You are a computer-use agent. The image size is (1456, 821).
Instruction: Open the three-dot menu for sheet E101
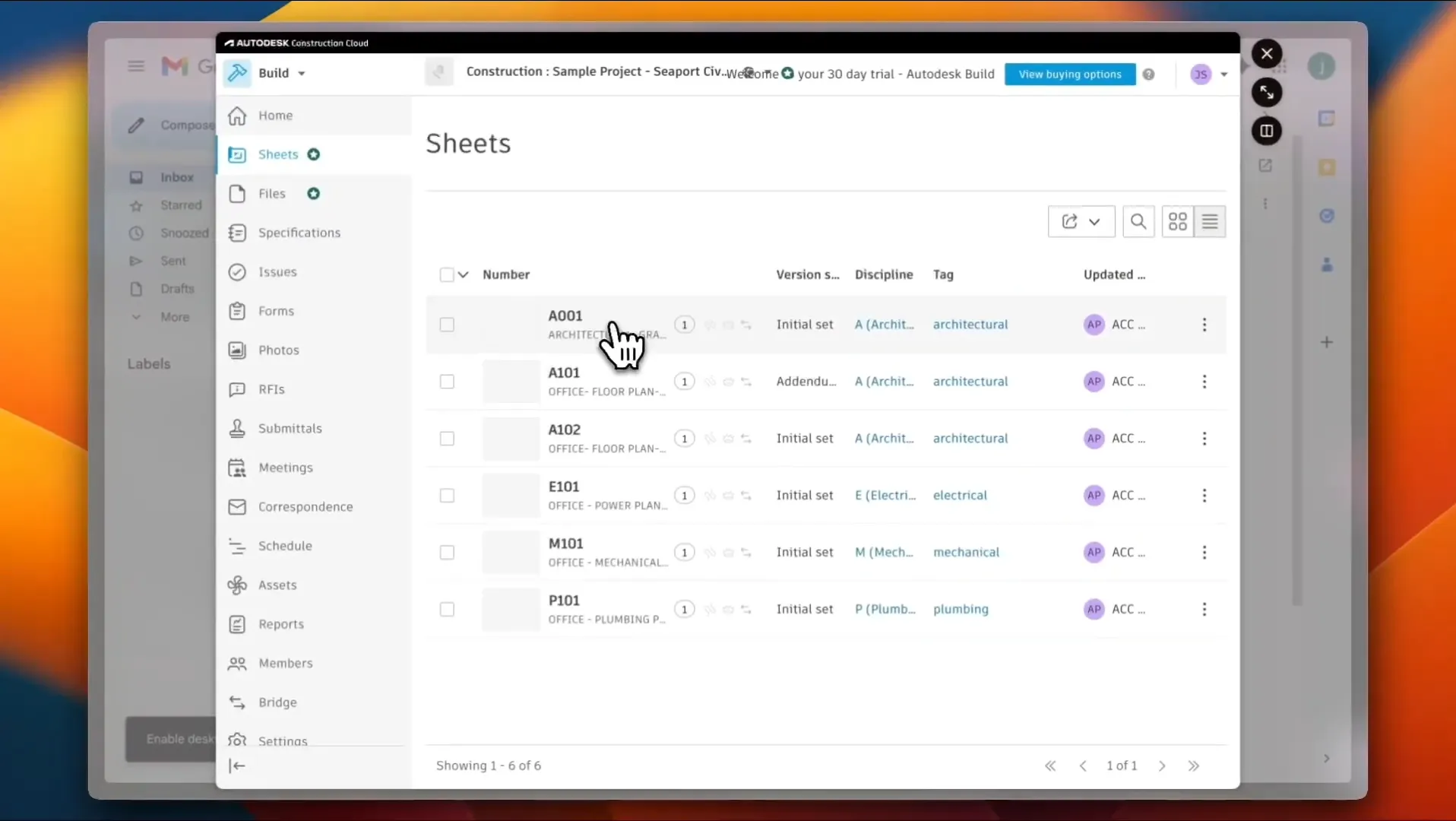1204,496
